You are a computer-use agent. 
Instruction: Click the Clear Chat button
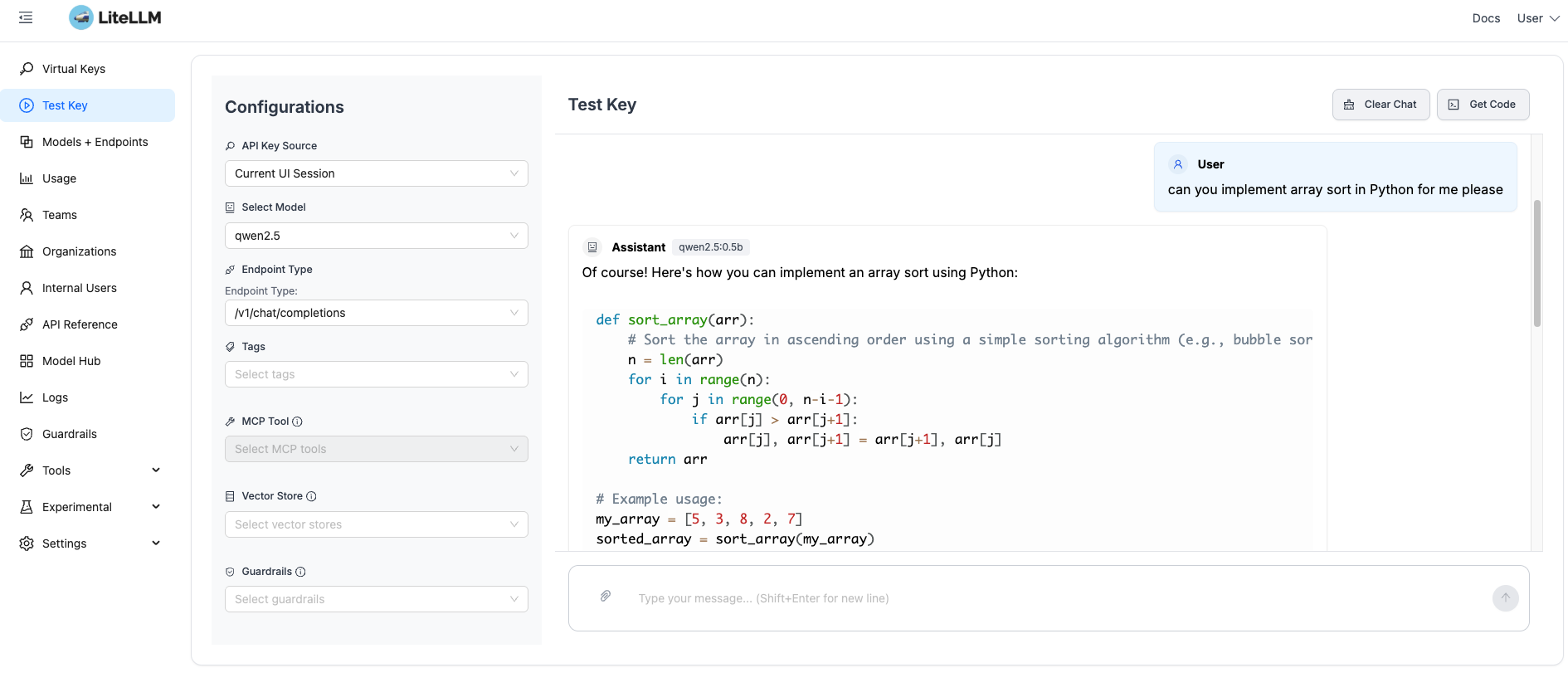coord(1381,105)
